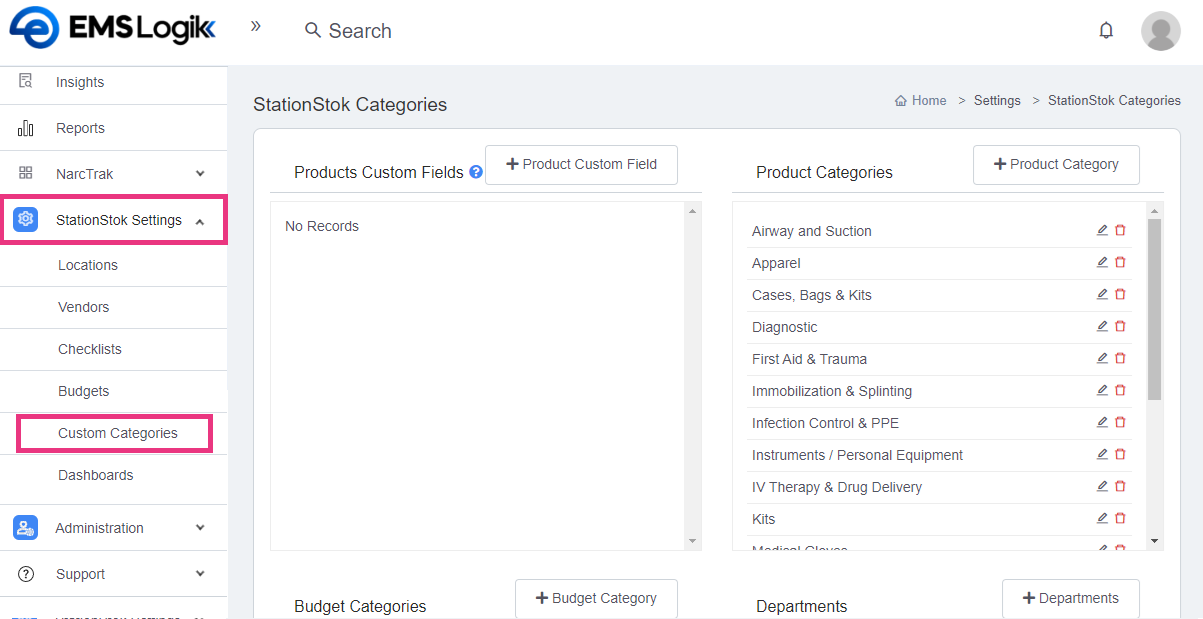1203x619 pixels.
Task: Click Product Categories scroll down arrow
Action: click(x=1155, y=541)
